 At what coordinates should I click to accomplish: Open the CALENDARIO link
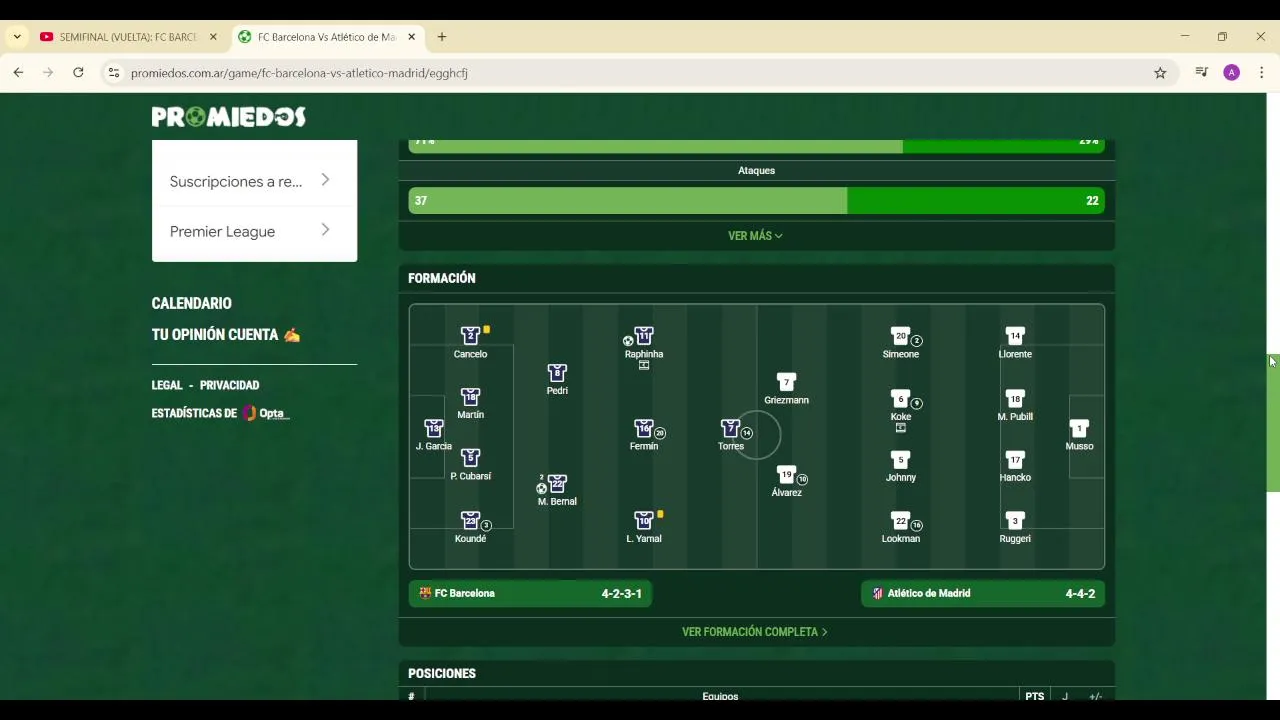pos(192,303)
